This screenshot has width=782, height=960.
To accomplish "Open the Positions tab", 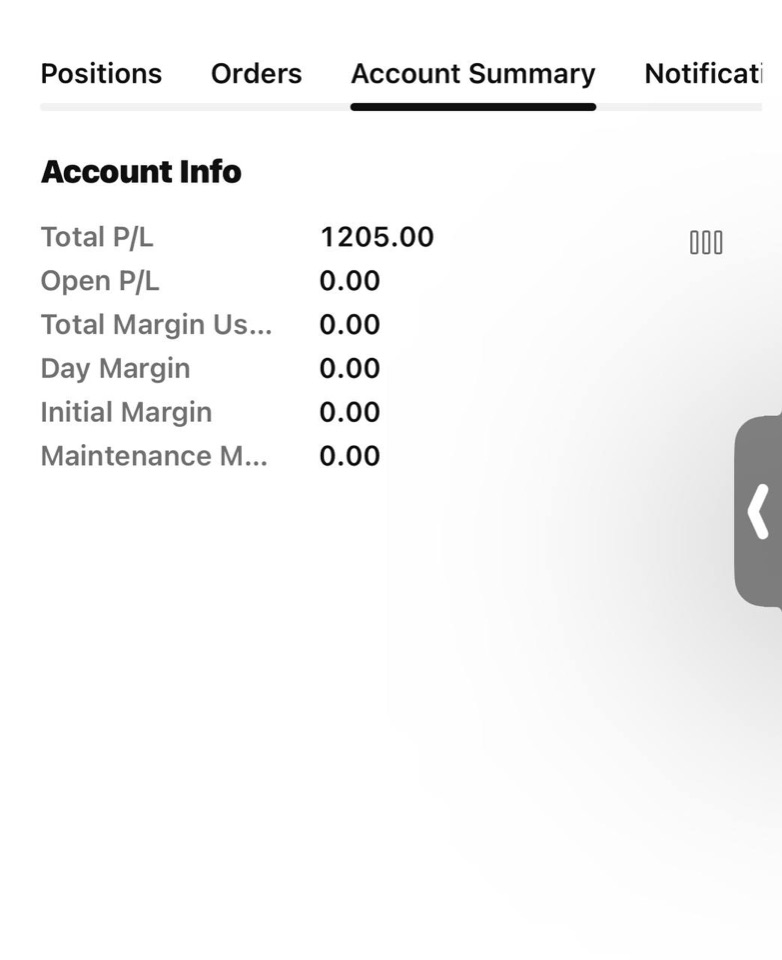I will pyautogui.click(x=101, y=74).
